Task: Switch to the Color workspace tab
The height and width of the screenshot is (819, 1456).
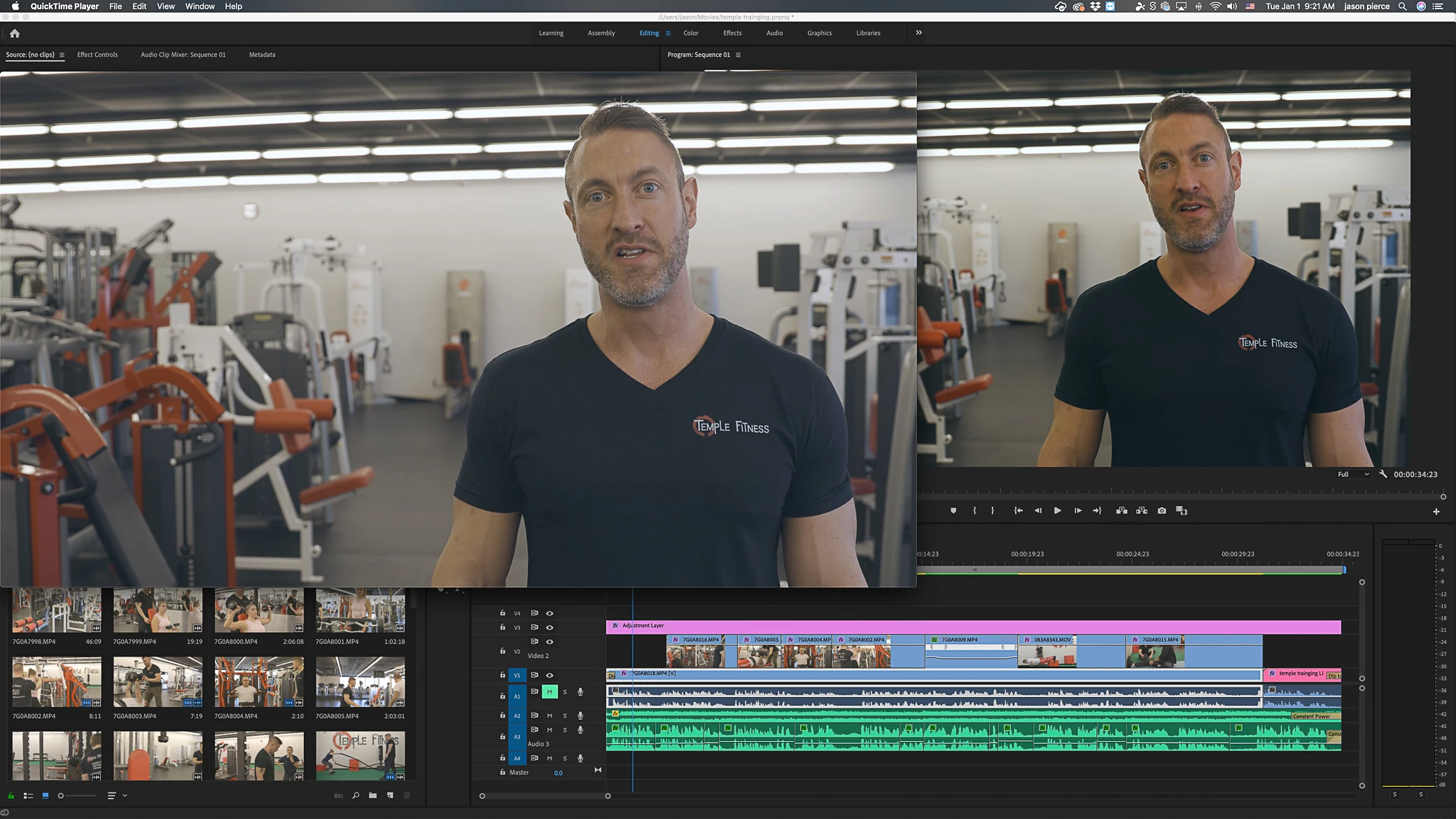Action: coord(690,33)
